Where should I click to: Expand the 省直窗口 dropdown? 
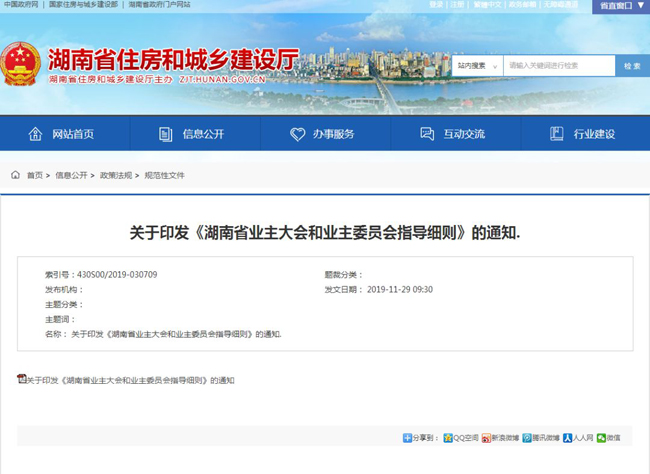[x=620, y=6]
